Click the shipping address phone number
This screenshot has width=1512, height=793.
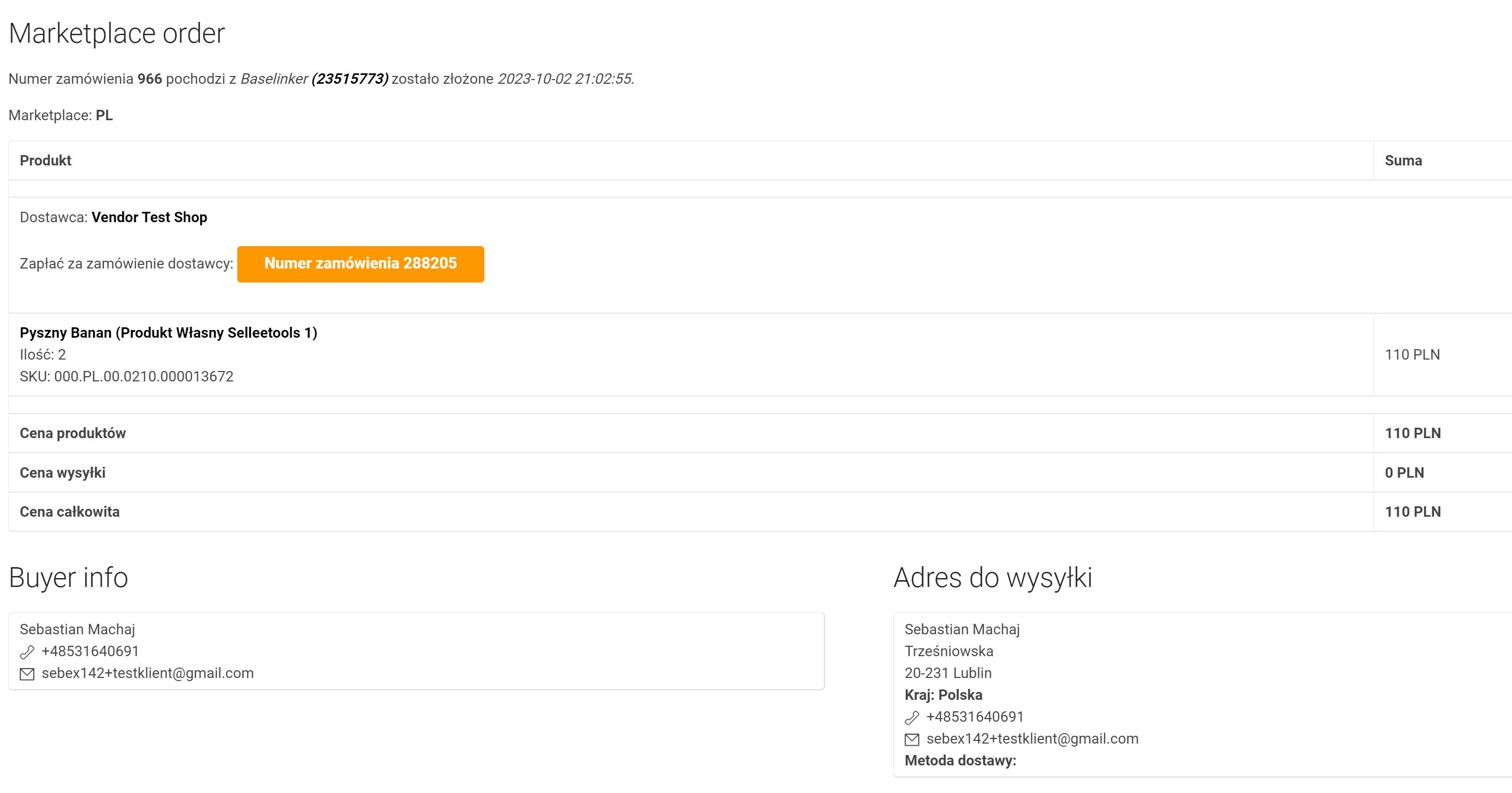975,717
